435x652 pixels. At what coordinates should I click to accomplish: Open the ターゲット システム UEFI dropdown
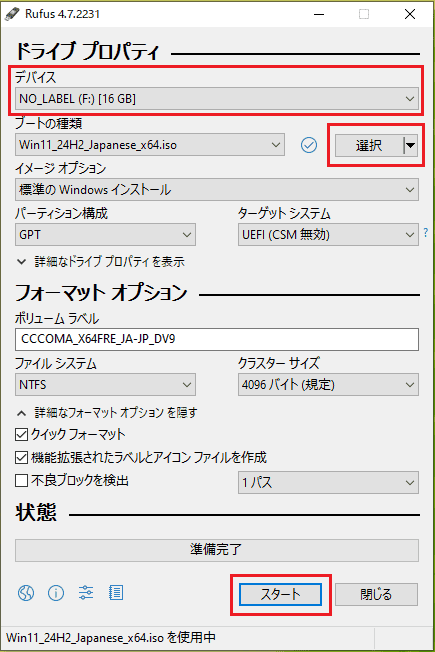pos(328,235)
